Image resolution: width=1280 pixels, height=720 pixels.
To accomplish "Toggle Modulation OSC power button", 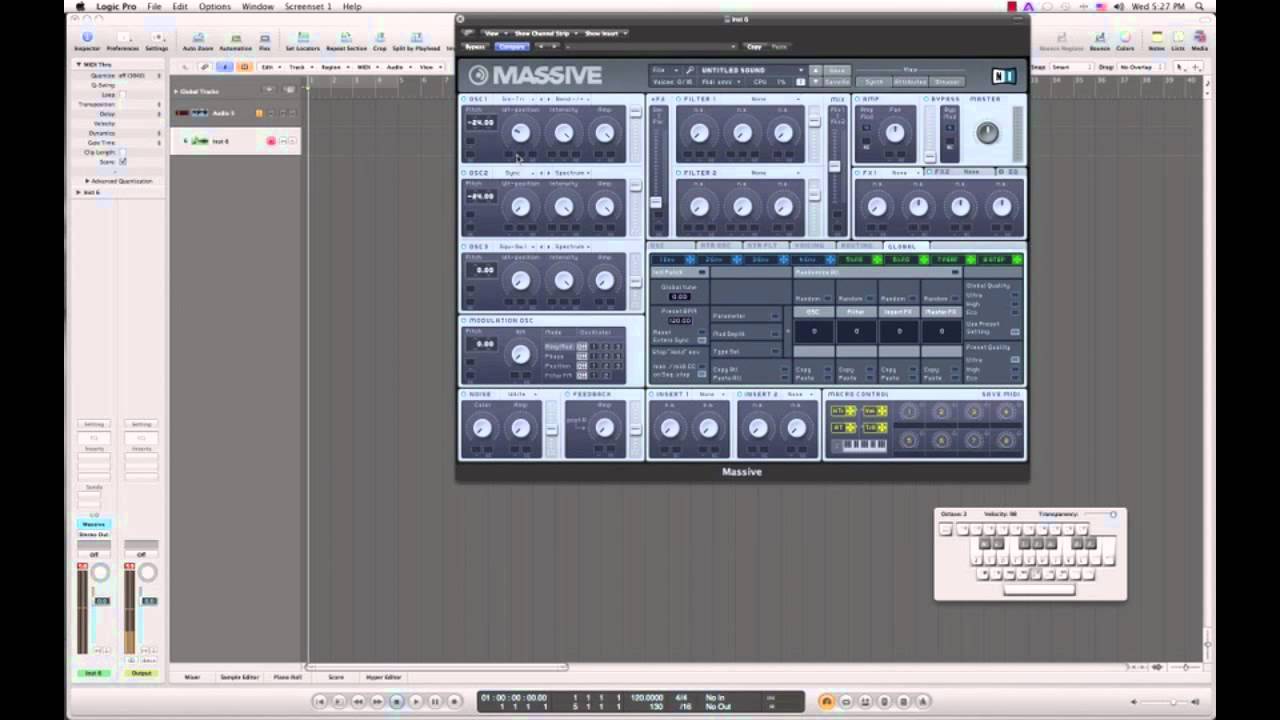I will click(x=465, y=321).
